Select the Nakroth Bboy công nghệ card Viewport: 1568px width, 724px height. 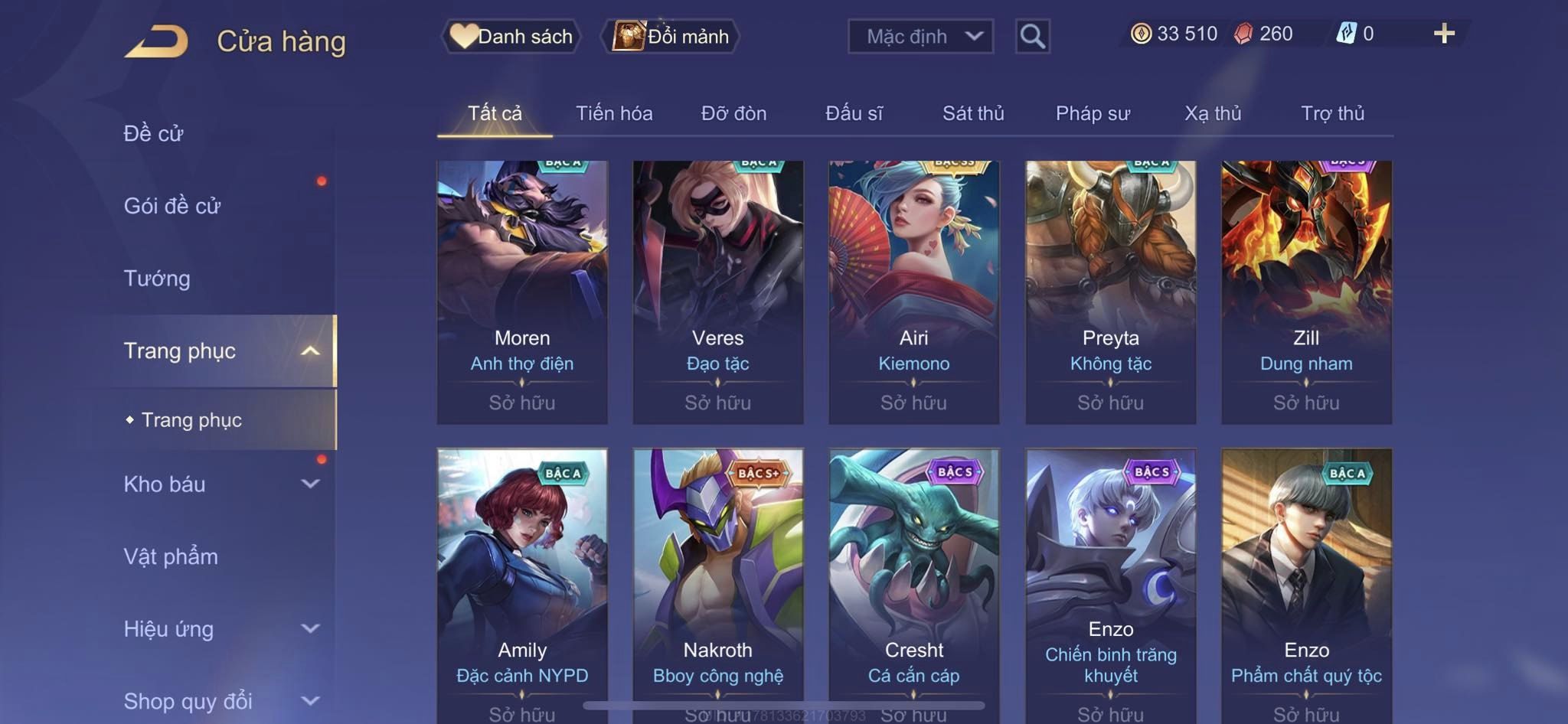click(717, 585)
